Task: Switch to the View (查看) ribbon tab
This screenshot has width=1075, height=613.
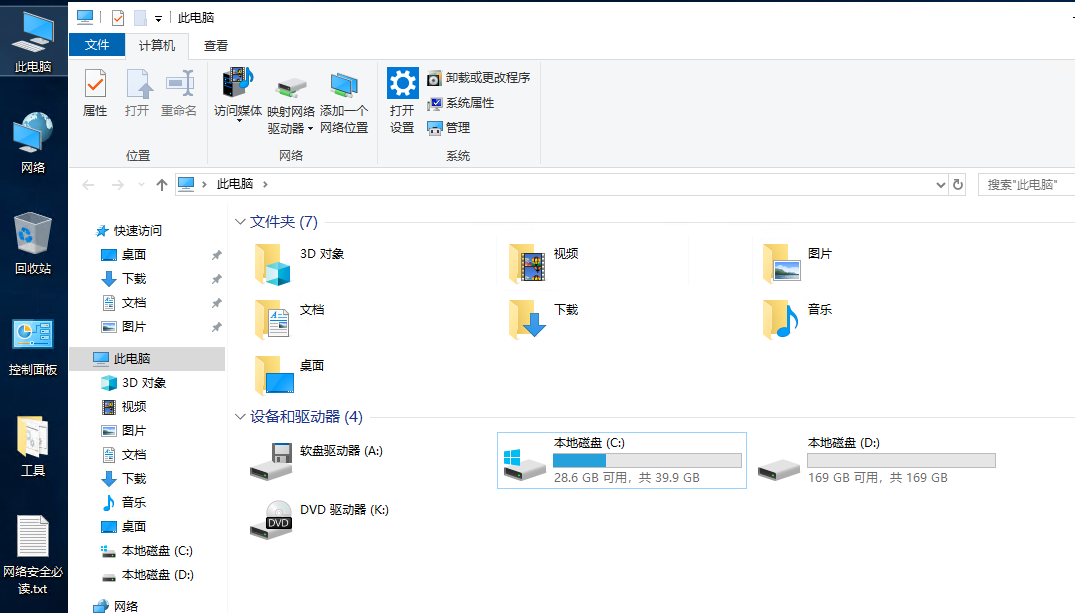Action: coord(216,46)
